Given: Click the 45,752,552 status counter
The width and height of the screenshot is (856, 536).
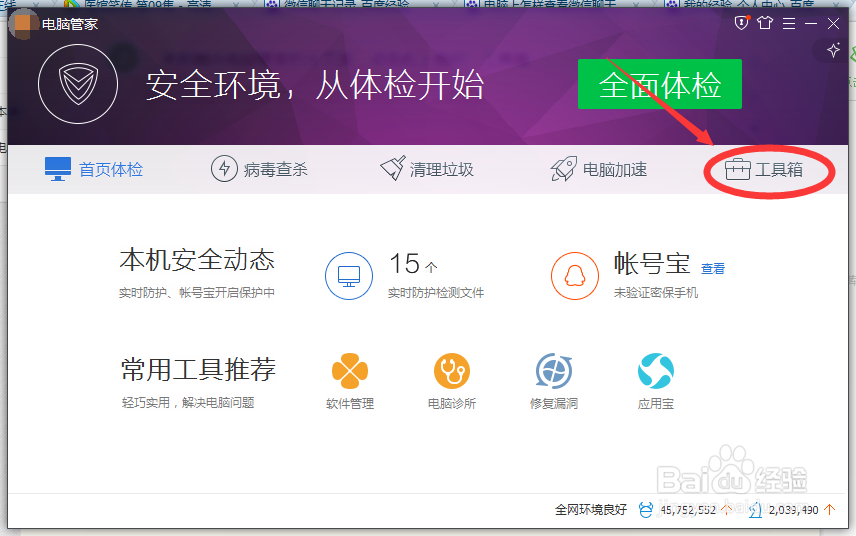Looking at the screenshot, I should point(688,510).
